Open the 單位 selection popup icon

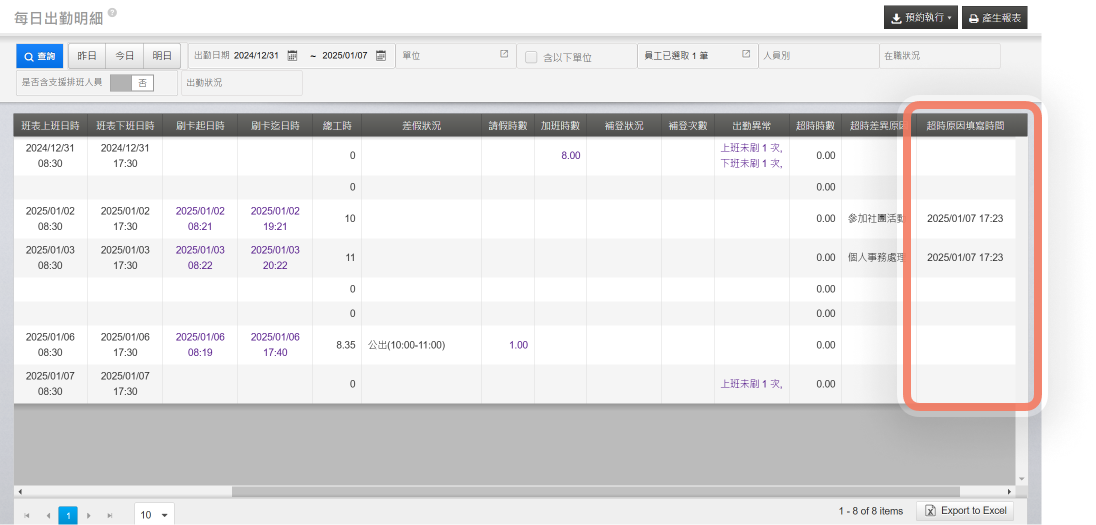point(504,54)
